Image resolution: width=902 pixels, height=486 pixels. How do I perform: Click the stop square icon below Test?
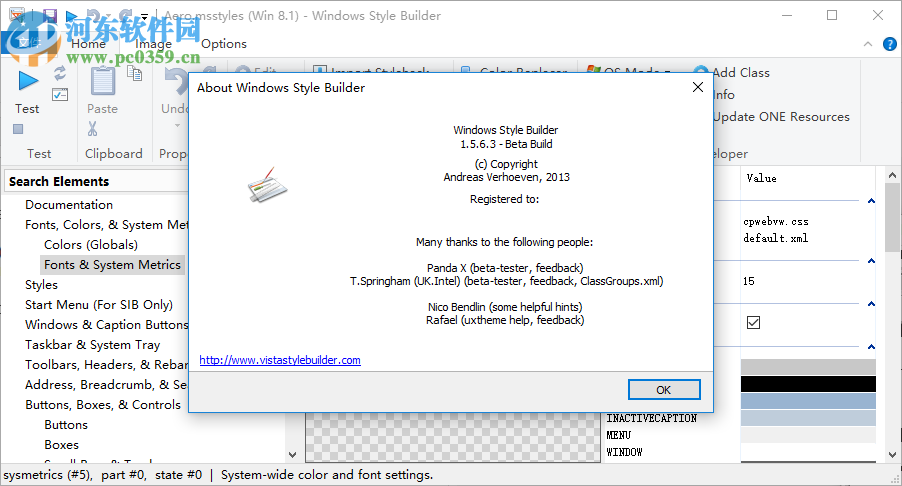point(18,129)
